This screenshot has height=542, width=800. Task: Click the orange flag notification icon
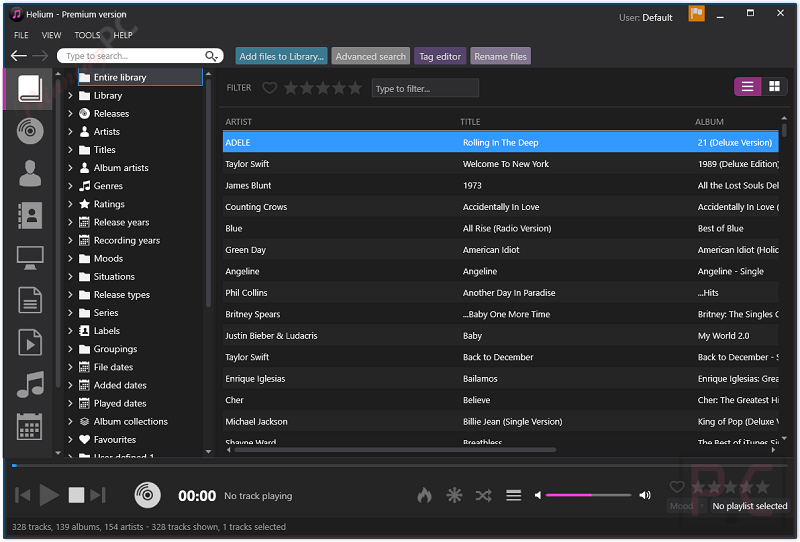[696, 14]
